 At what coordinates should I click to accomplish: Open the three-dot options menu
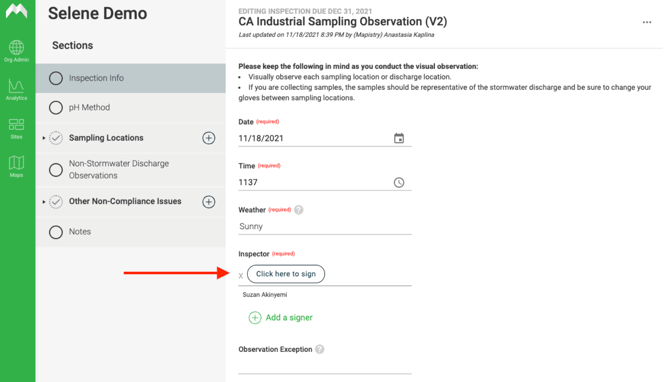(x=647, y=22)
